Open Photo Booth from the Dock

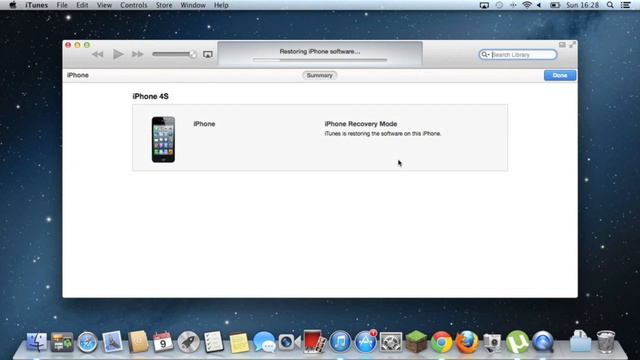[315, 342]
